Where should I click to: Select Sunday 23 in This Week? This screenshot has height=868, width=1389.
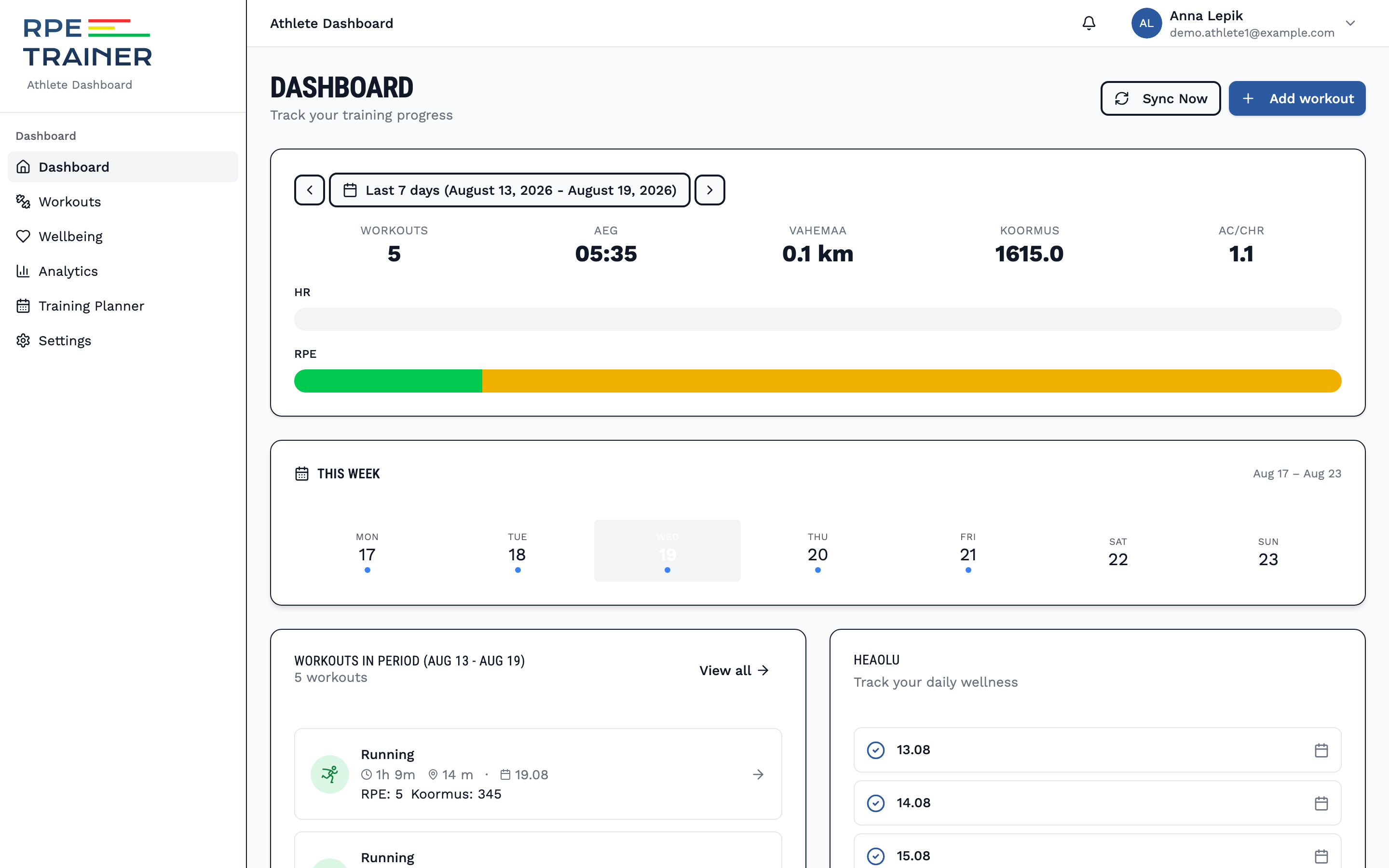coord(1268,551)
